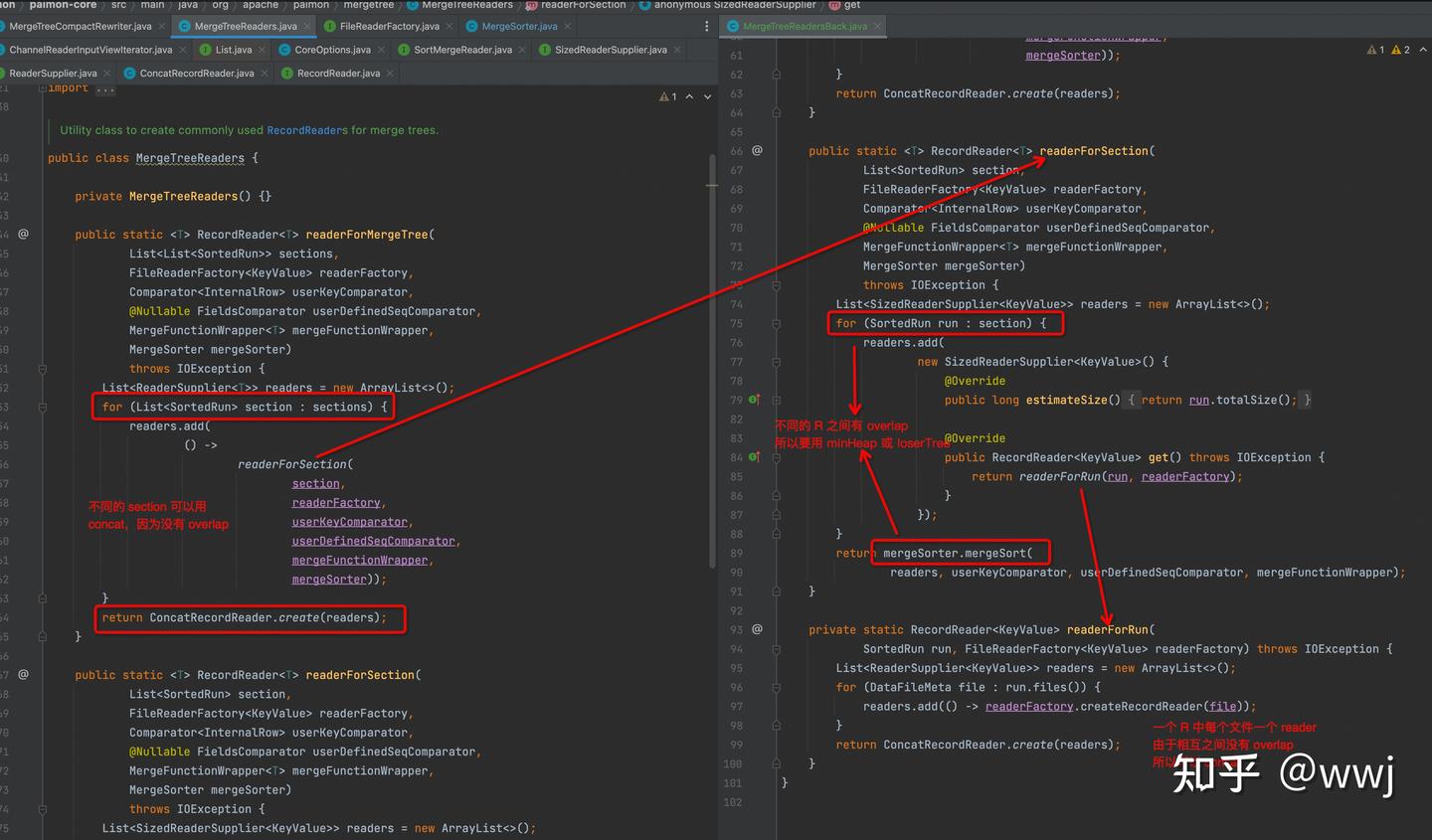Close the MergeTreeReaders.java tab
Viewport: 1432px width, 840px height.
pos(307,26)
